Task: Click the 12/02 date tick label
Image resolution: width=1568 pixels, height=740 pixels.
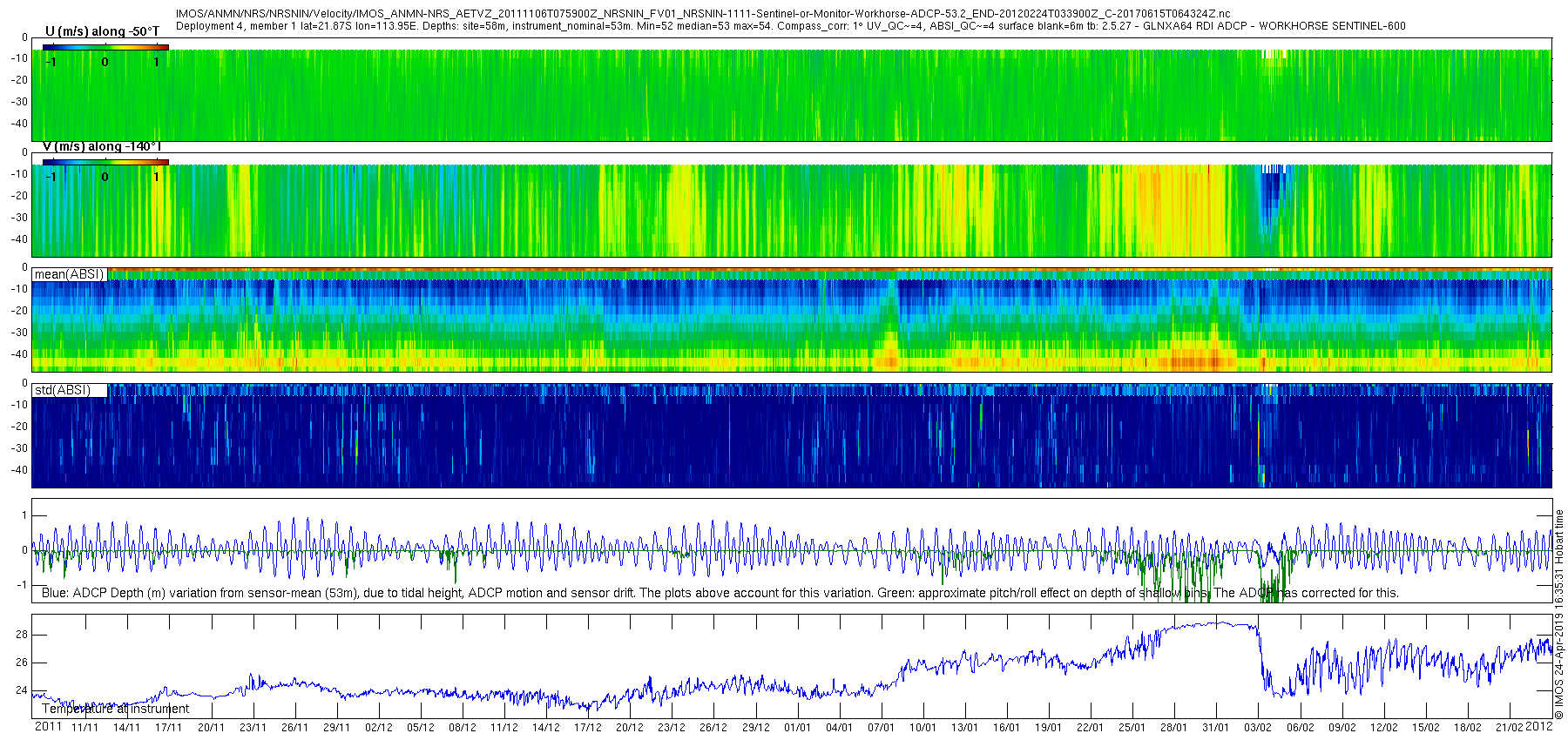Action: click(1383, 728)
